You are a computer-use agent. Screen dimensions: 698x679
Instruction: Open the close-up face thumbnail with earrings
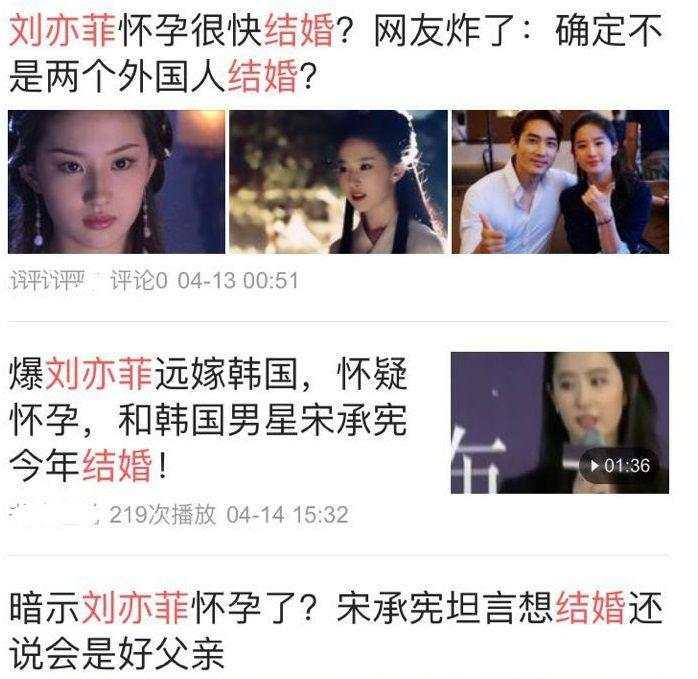pos(117,182)
